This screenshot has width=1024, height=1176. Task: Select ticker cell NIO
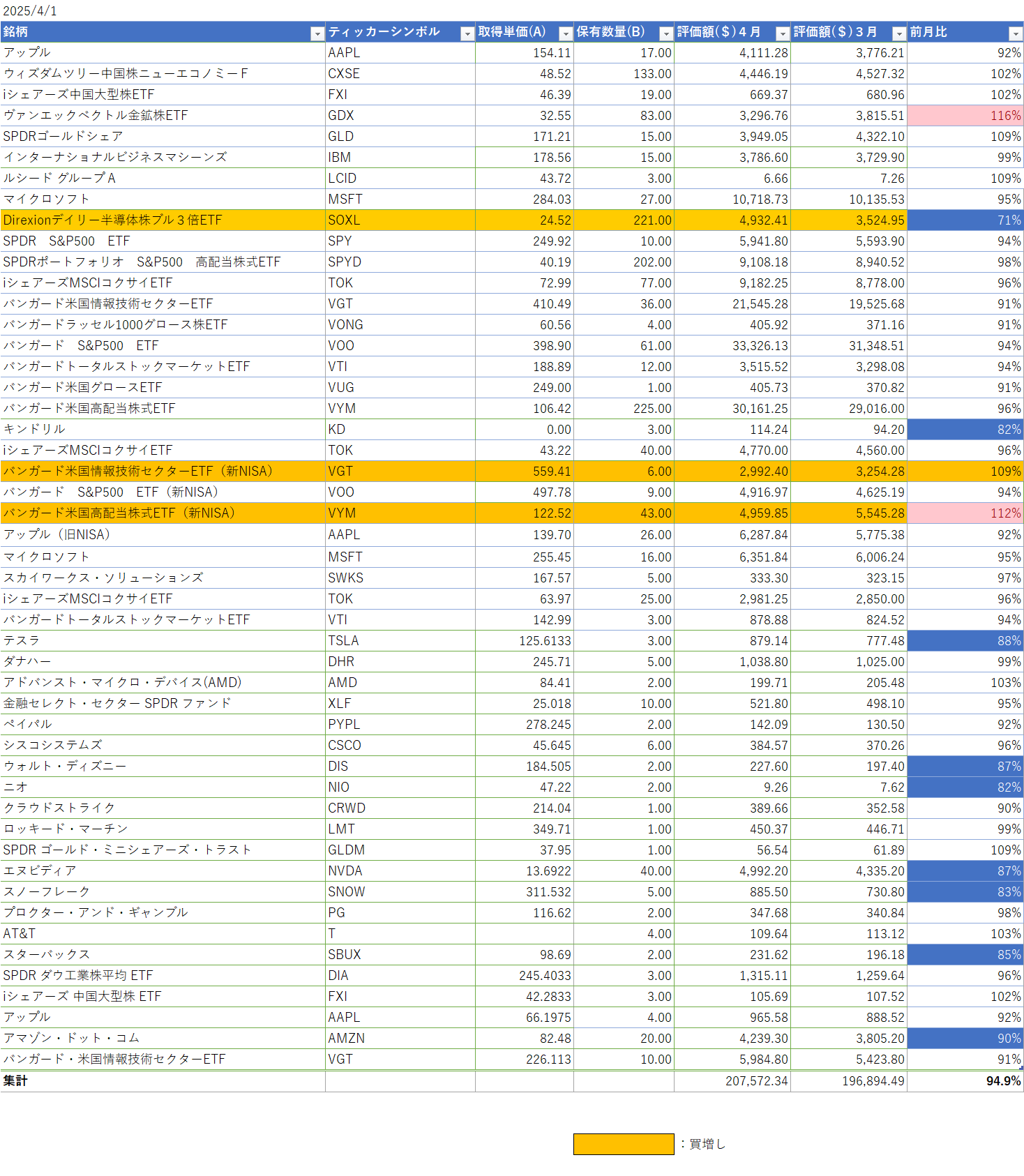400,787
